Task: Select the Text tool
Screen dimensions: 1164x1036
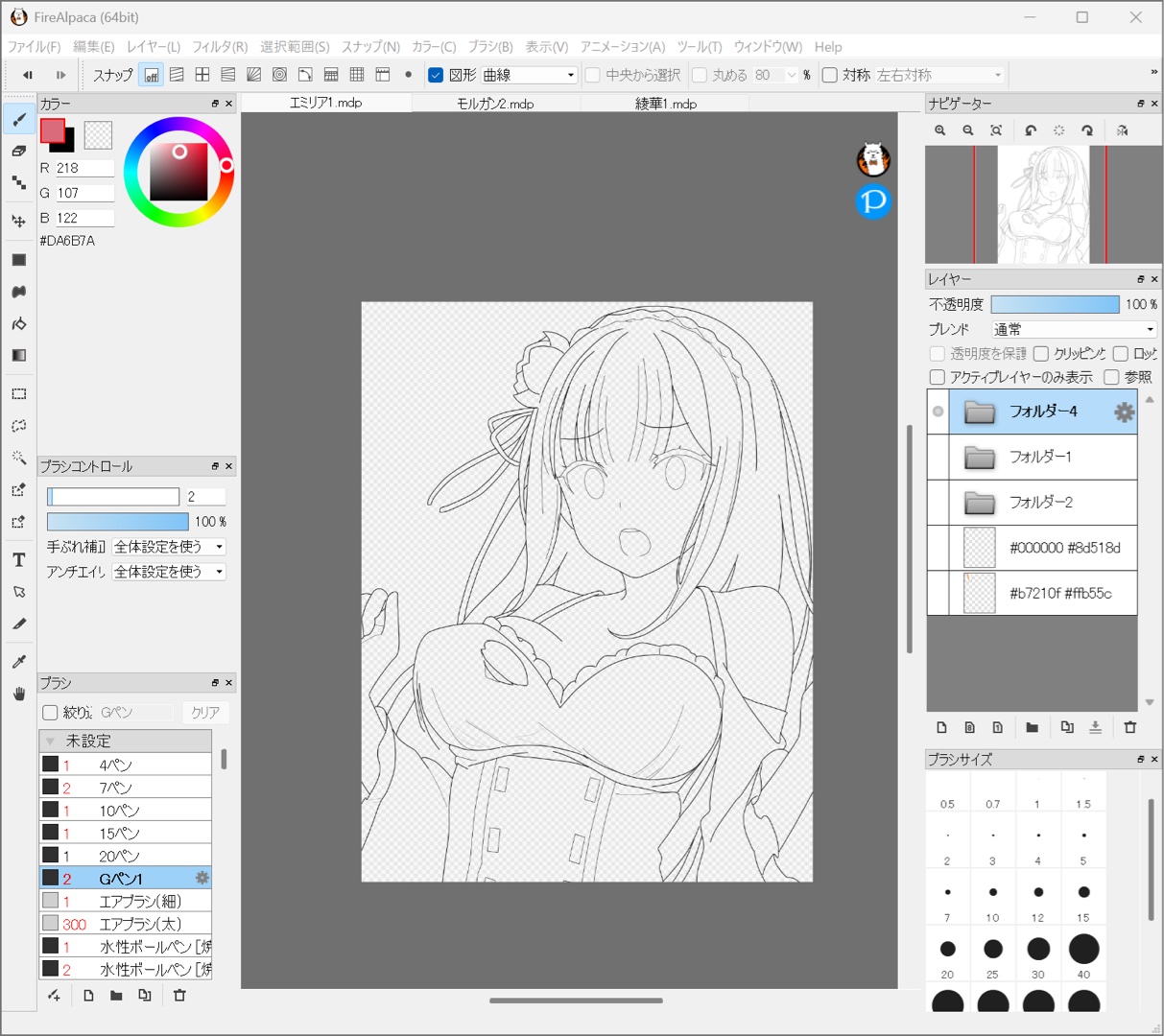Action: click(18, 560)
